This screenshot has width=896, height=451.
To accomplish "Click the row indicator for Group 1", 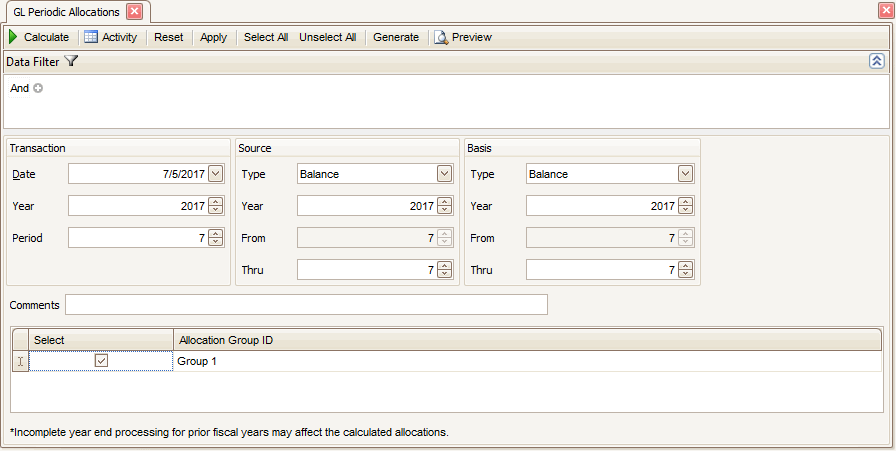I will click(20, 361).
